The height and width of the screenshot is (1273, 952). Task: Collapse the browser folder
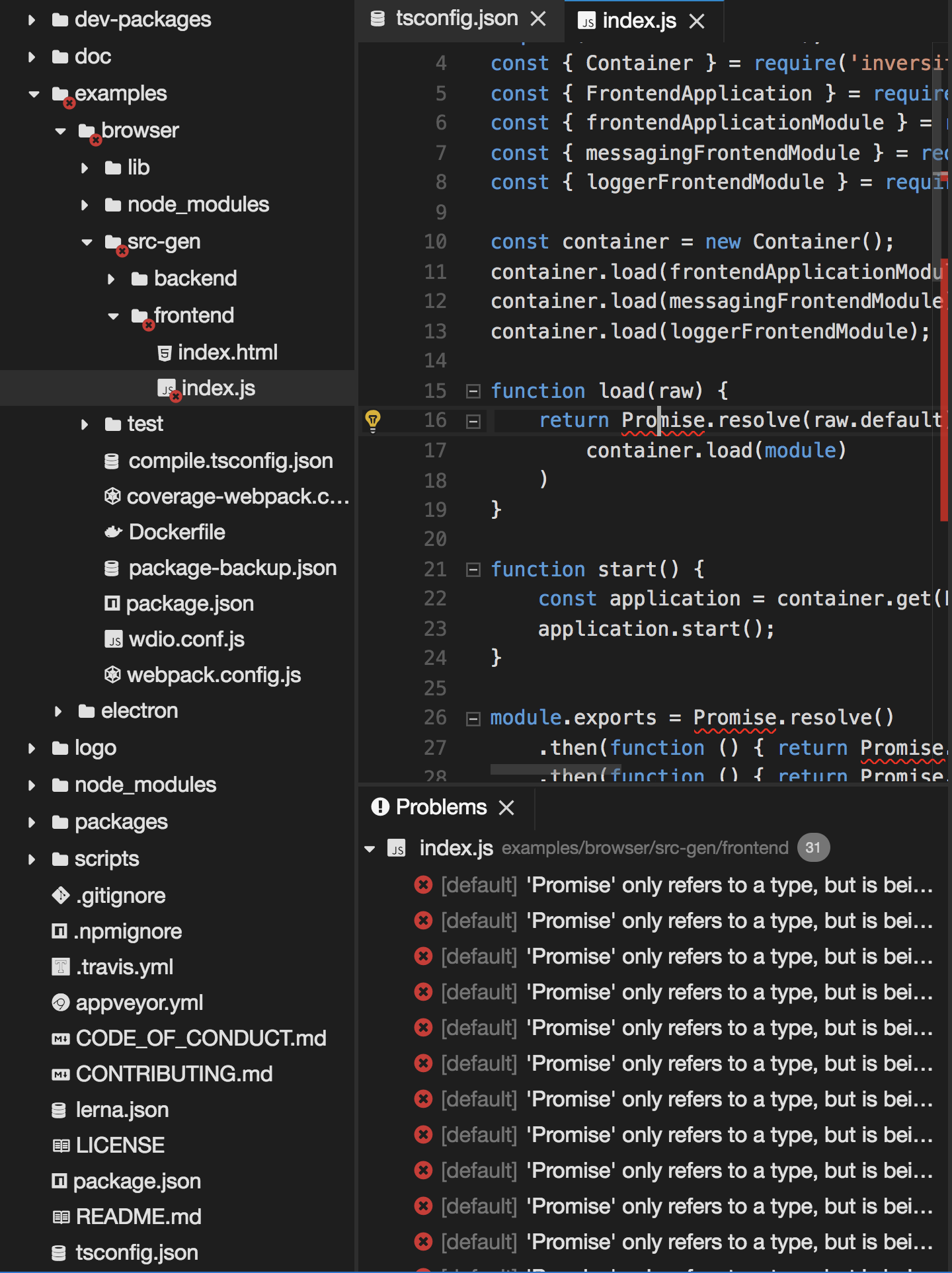coord(60,131)
